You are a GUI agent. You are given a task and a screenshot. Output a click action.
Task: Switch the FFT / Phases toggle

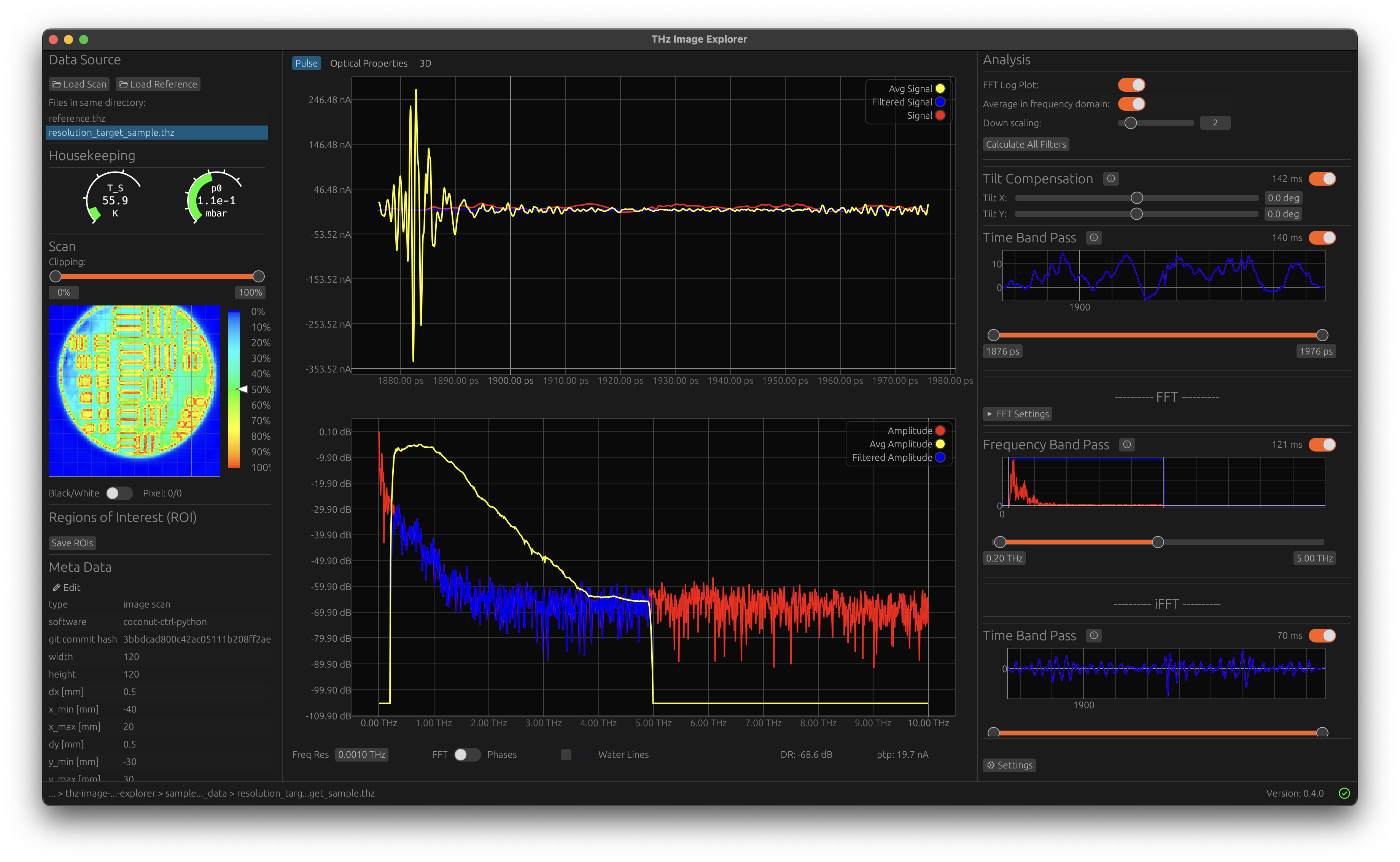coord(467,755)
